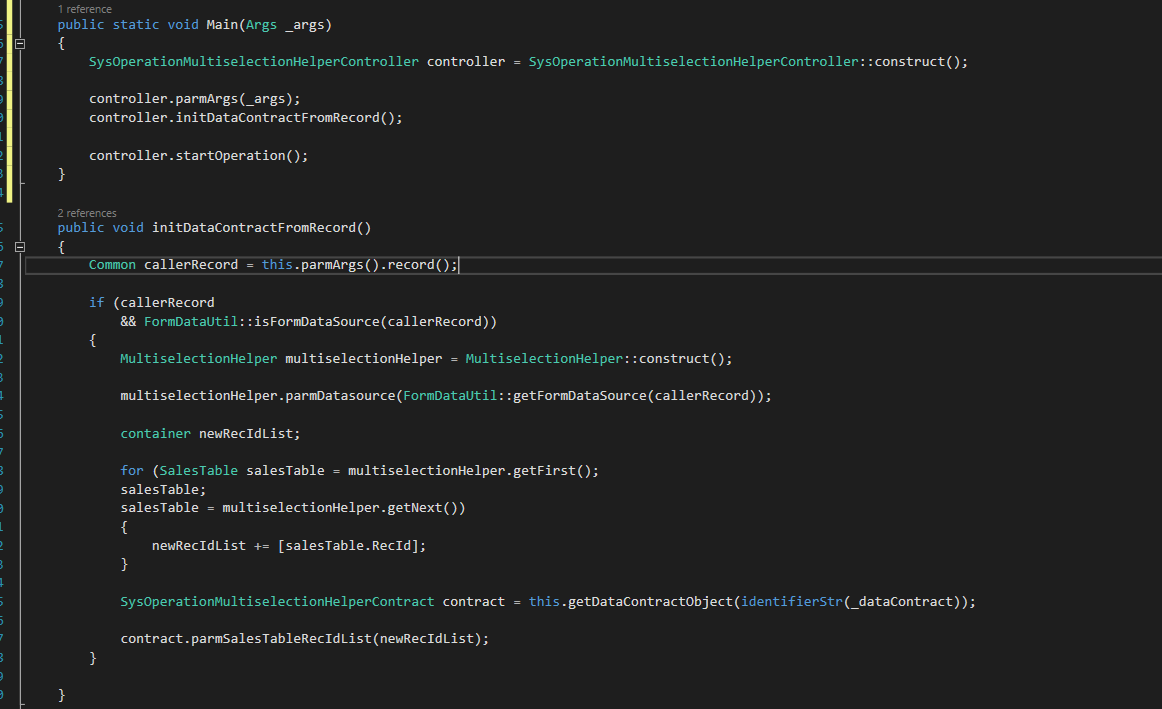Click the line number margin beside the if statement
Screen dimensions: 1162x709
[2, 301]
